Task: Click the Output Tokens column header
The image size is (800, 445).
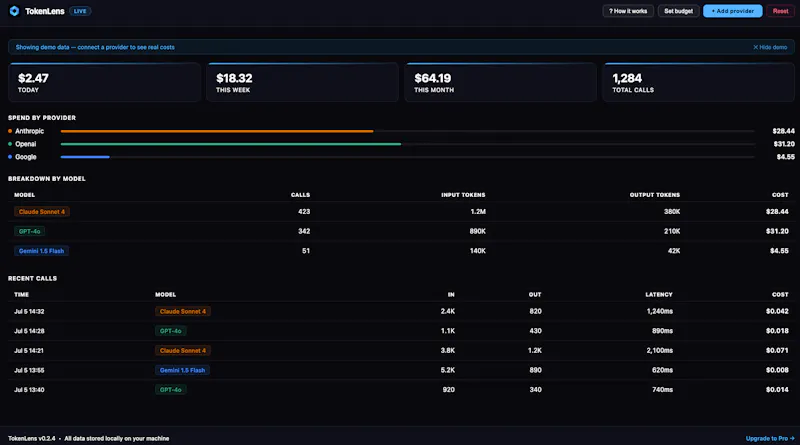Action: pos(655,195)
